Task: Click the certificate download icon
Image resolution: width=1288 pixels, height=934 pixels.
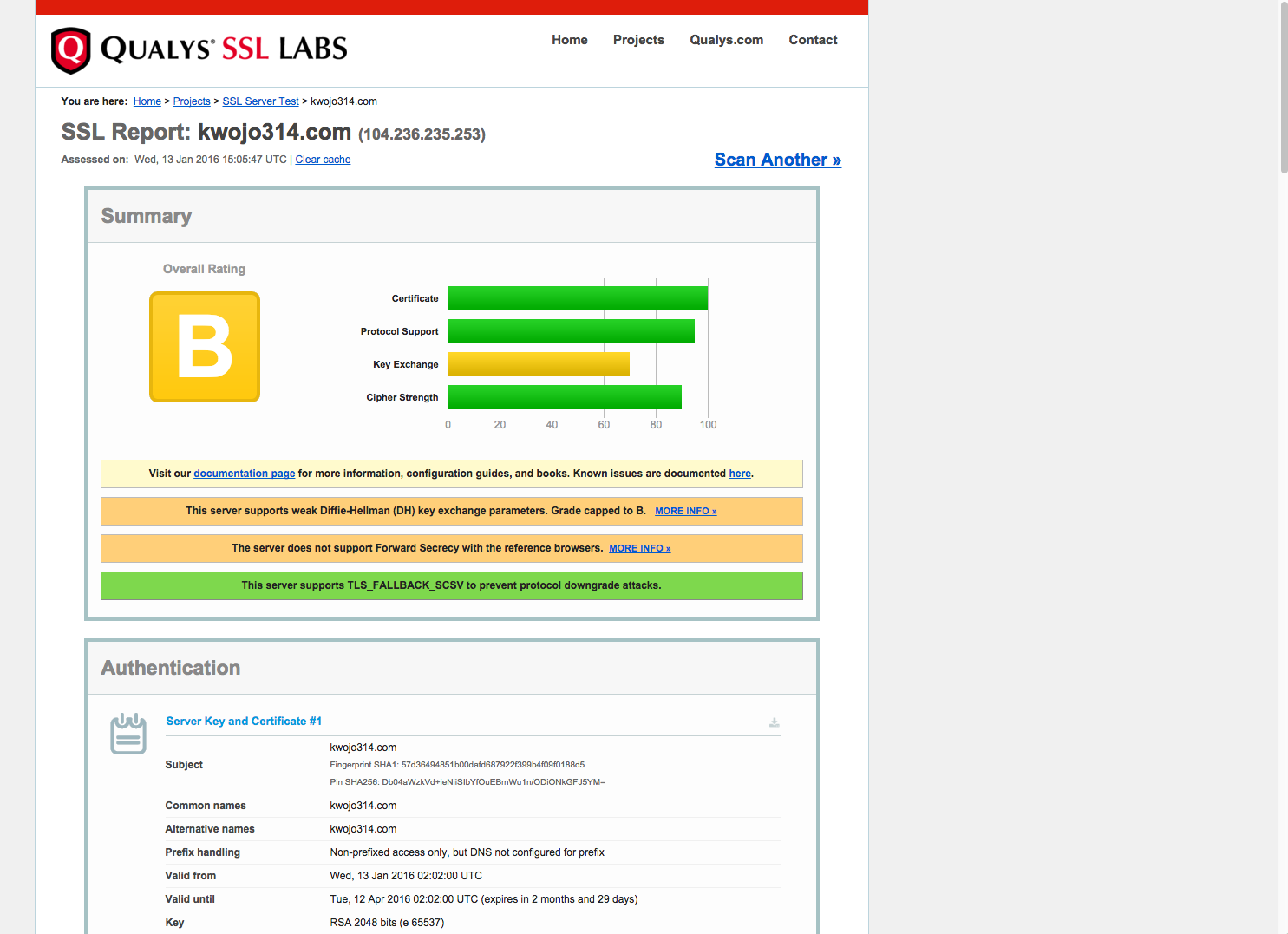Action: pyautogui.click(x=775, y=722)
